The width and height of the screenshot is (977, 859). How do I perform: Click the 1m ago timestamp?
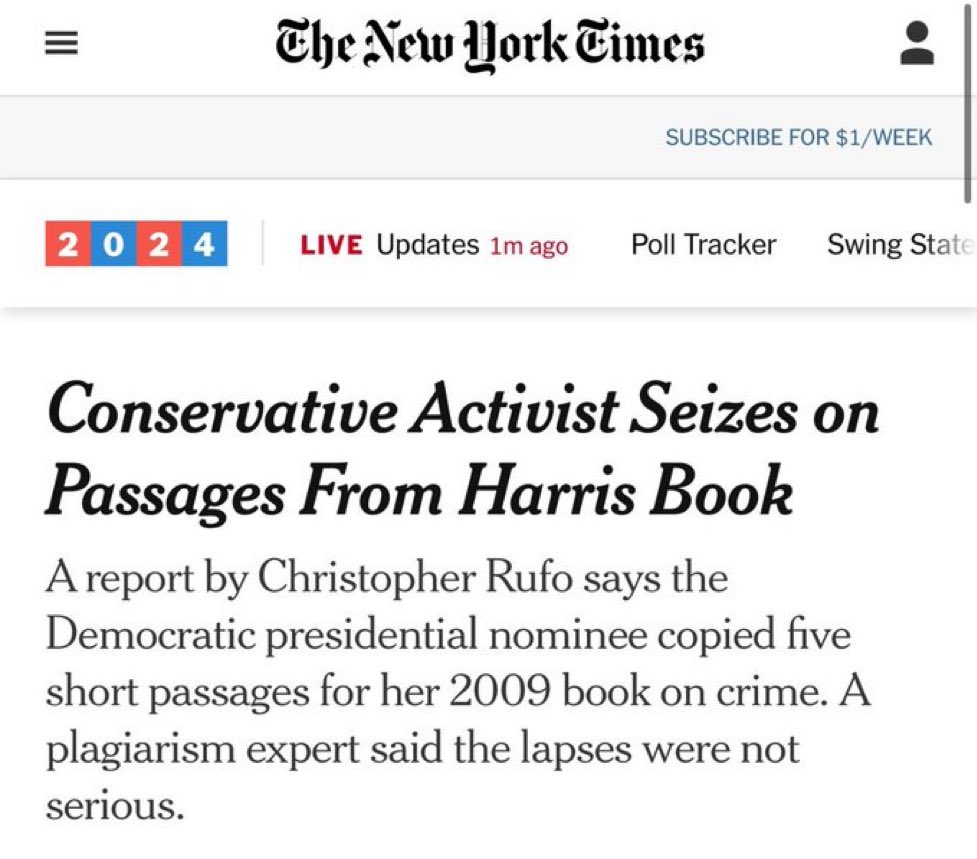[x=529, y=246]
